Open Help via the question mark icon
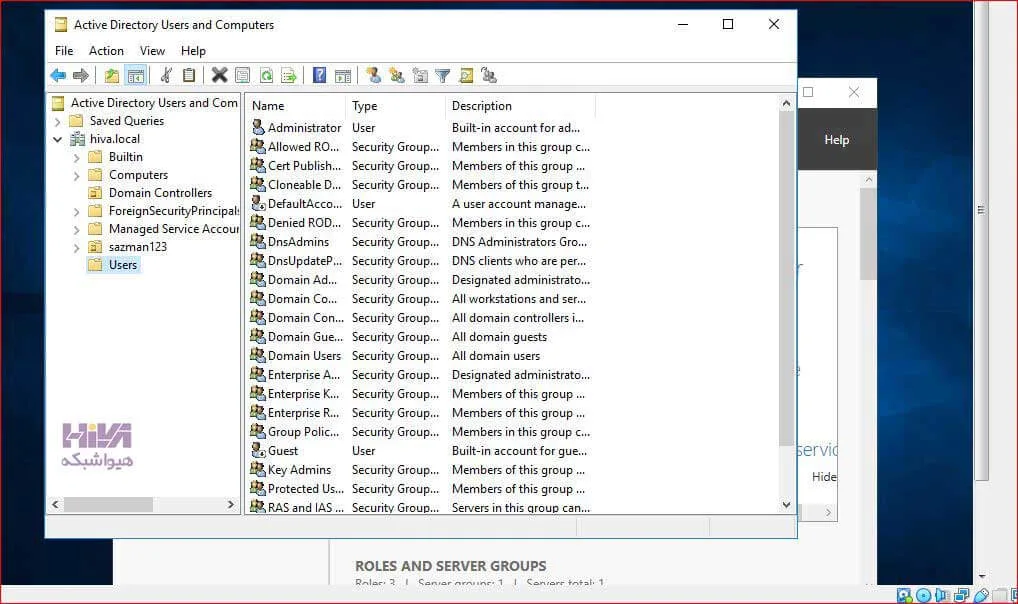 click(319, 75)
